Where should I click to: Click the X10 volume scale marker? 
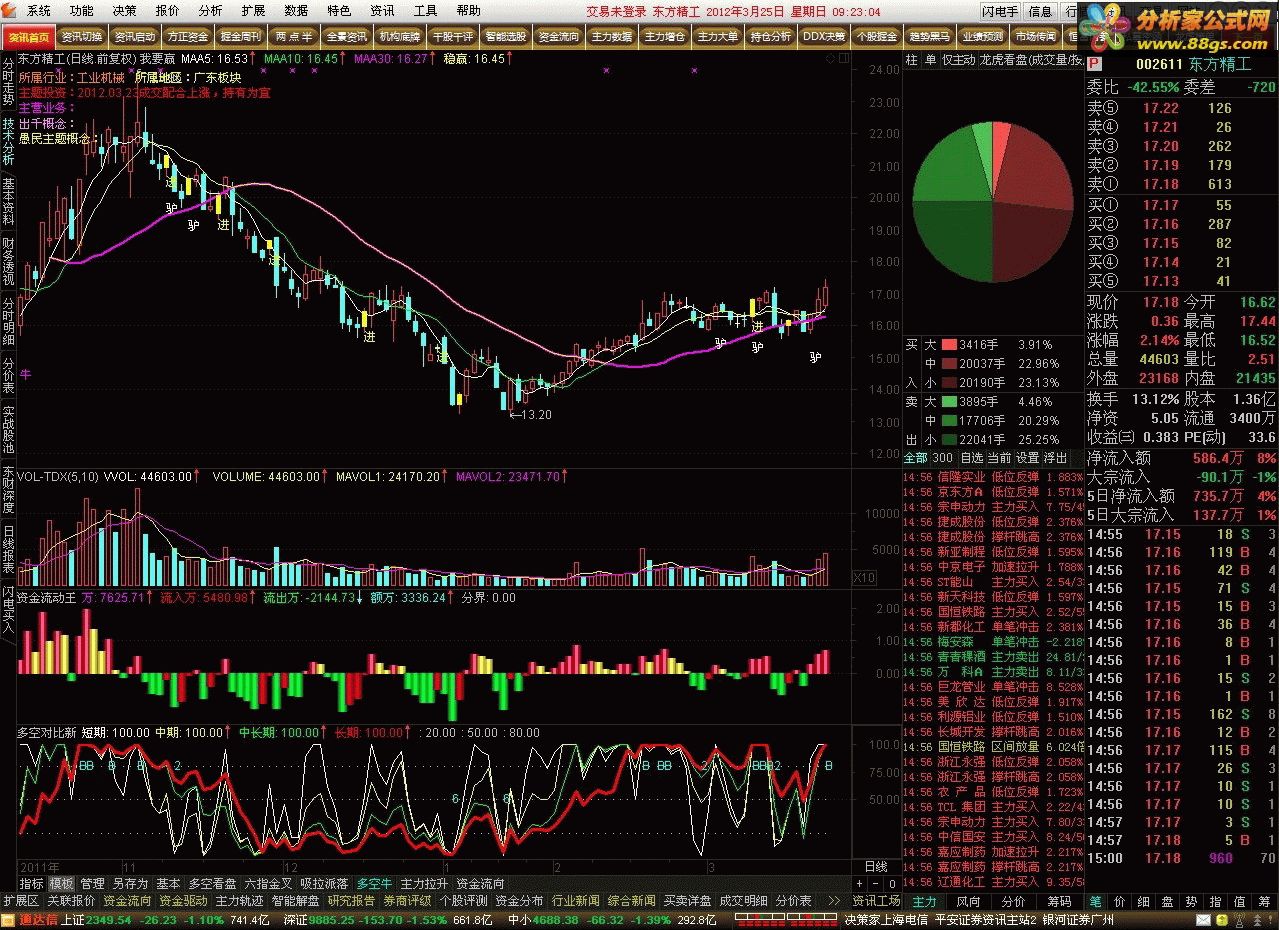[x=863, y=577]
